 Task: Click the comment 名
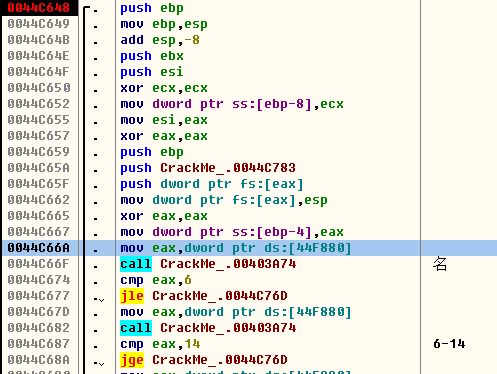pyautogui.click(x=440, y=264)
